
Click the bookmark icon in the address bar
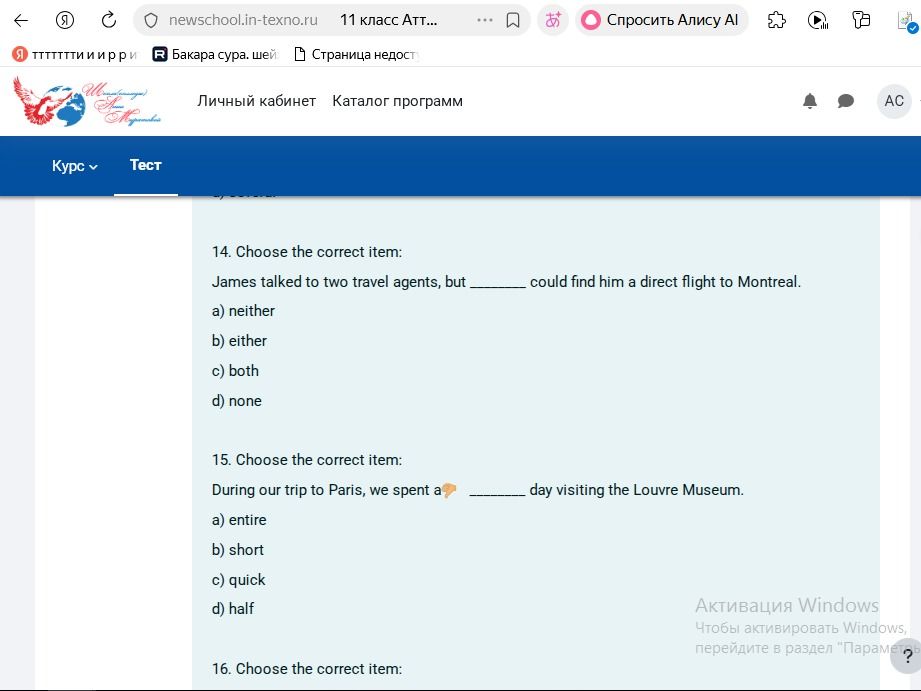513,21
